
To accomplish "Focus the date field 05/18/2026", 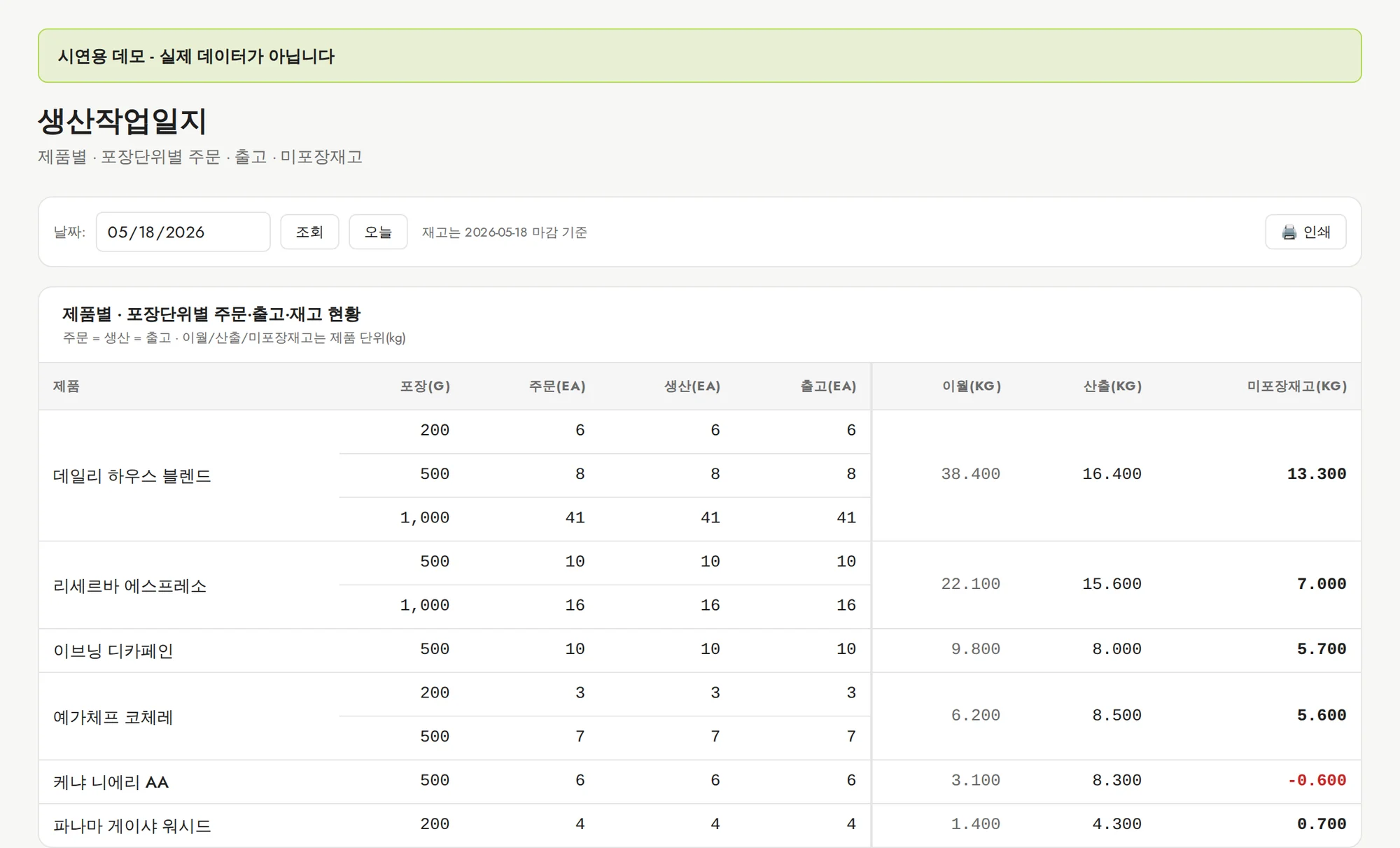I will (183, 232).
